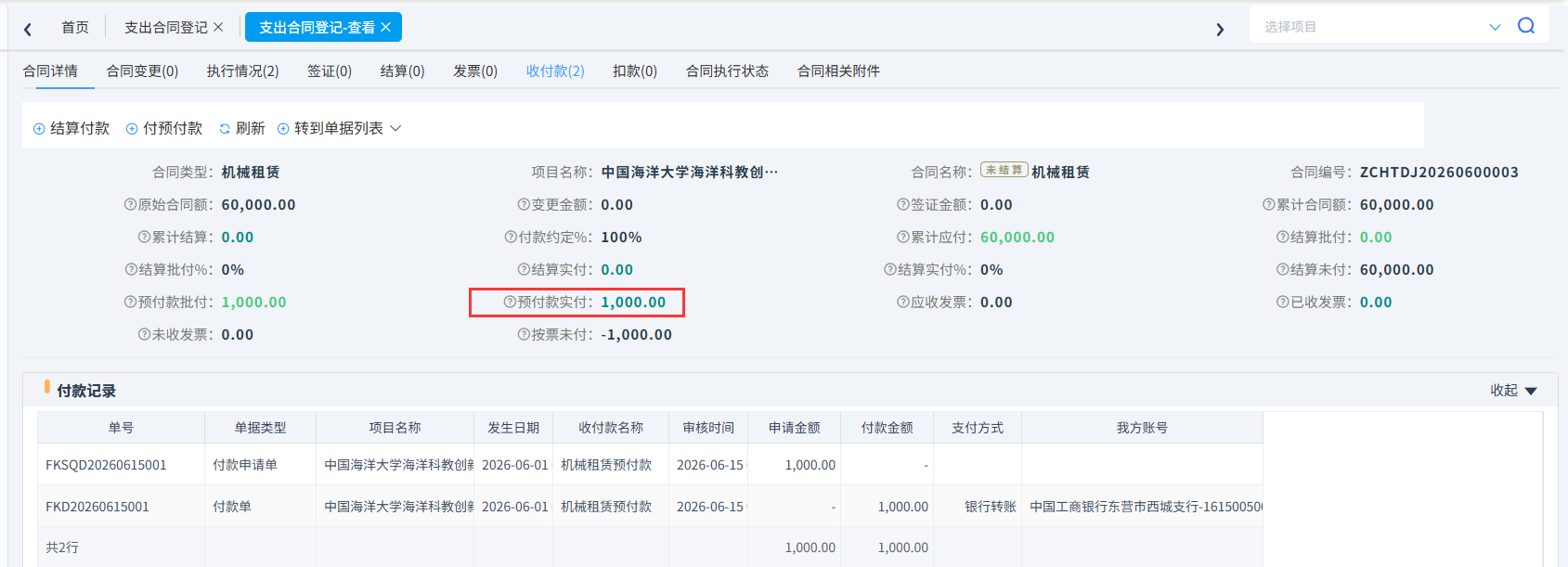Click help icon beside 付款约定%

click(x=511, y=238)
